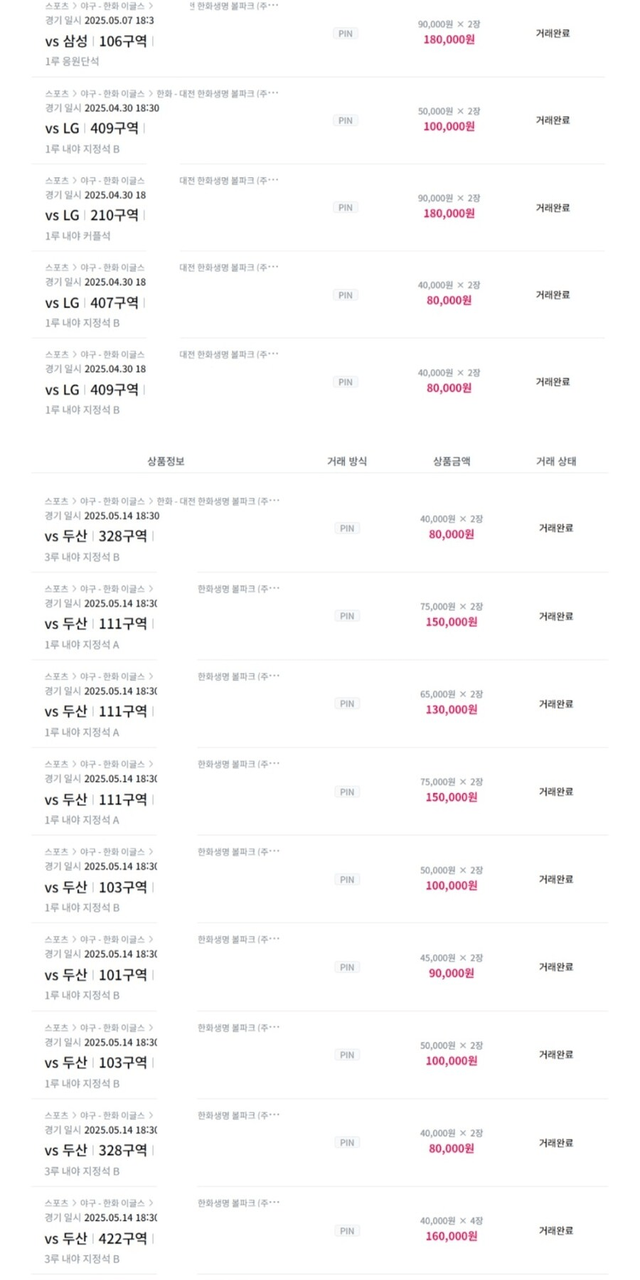Open the vs LG 407구역 listing title

click(92, 302)
